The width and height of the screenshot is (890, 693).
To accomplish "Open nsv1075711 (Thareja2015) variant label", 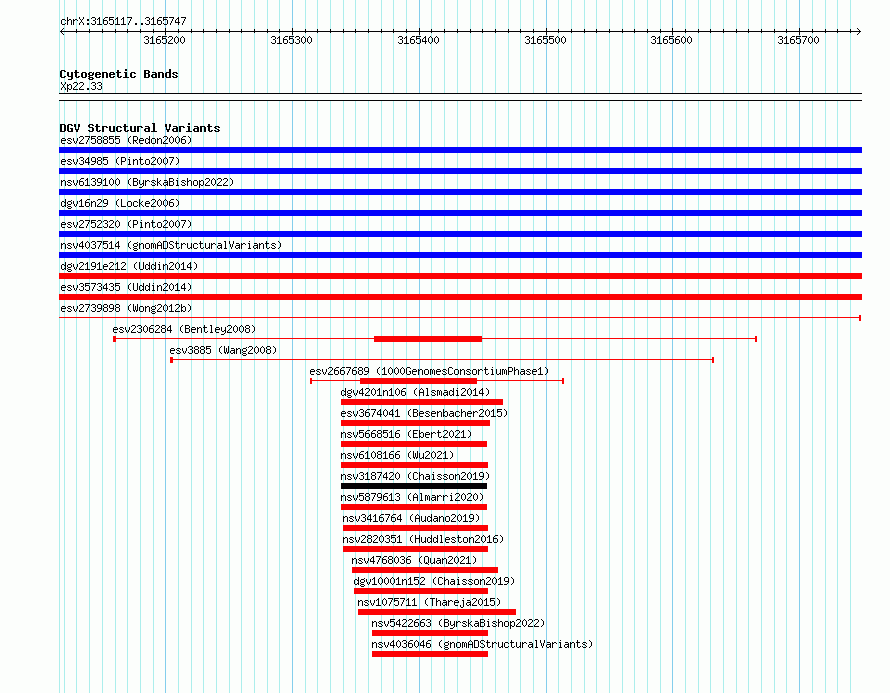I will (x=429, y=602).
